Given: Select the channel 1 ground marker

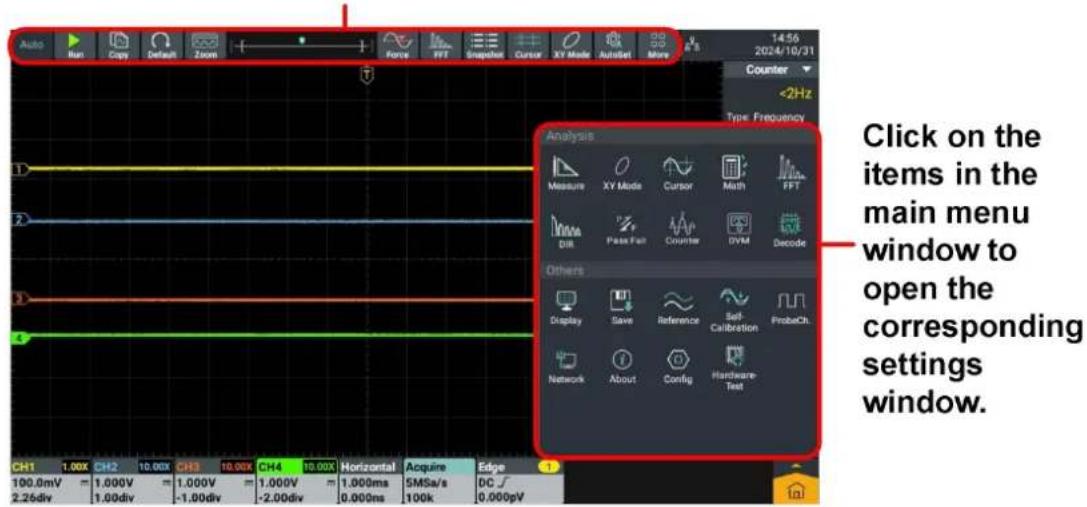Looking at the screenshot, I should [x=20, y=169].
